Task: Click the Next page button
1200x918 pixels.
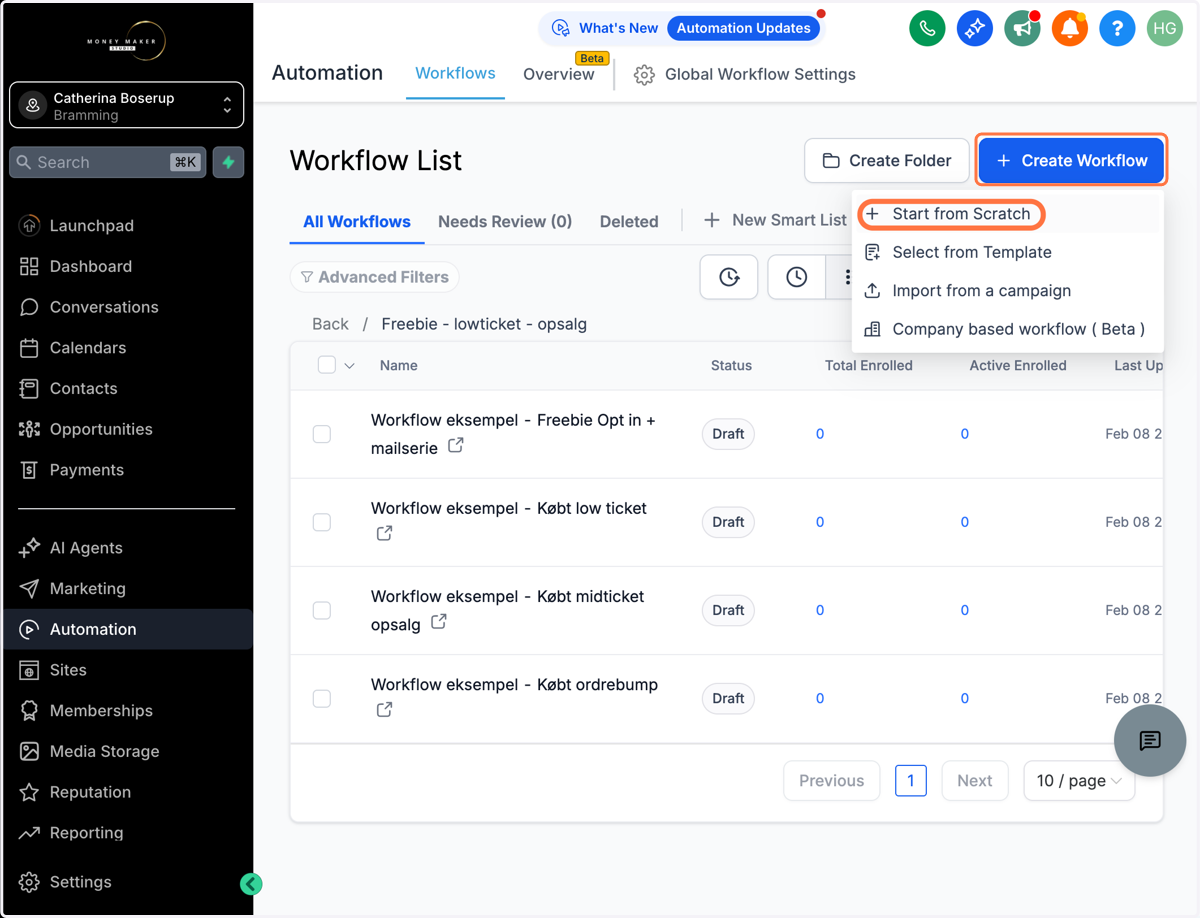Action: [975, 781]
